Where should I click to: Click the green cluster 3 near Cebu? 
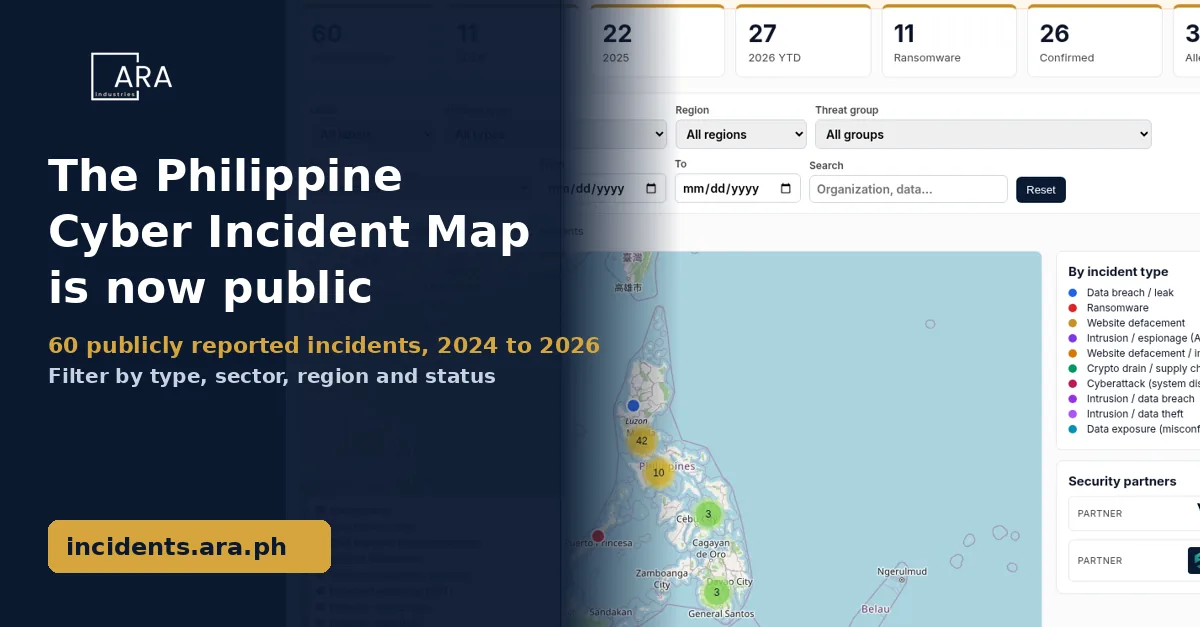[708, 515]
